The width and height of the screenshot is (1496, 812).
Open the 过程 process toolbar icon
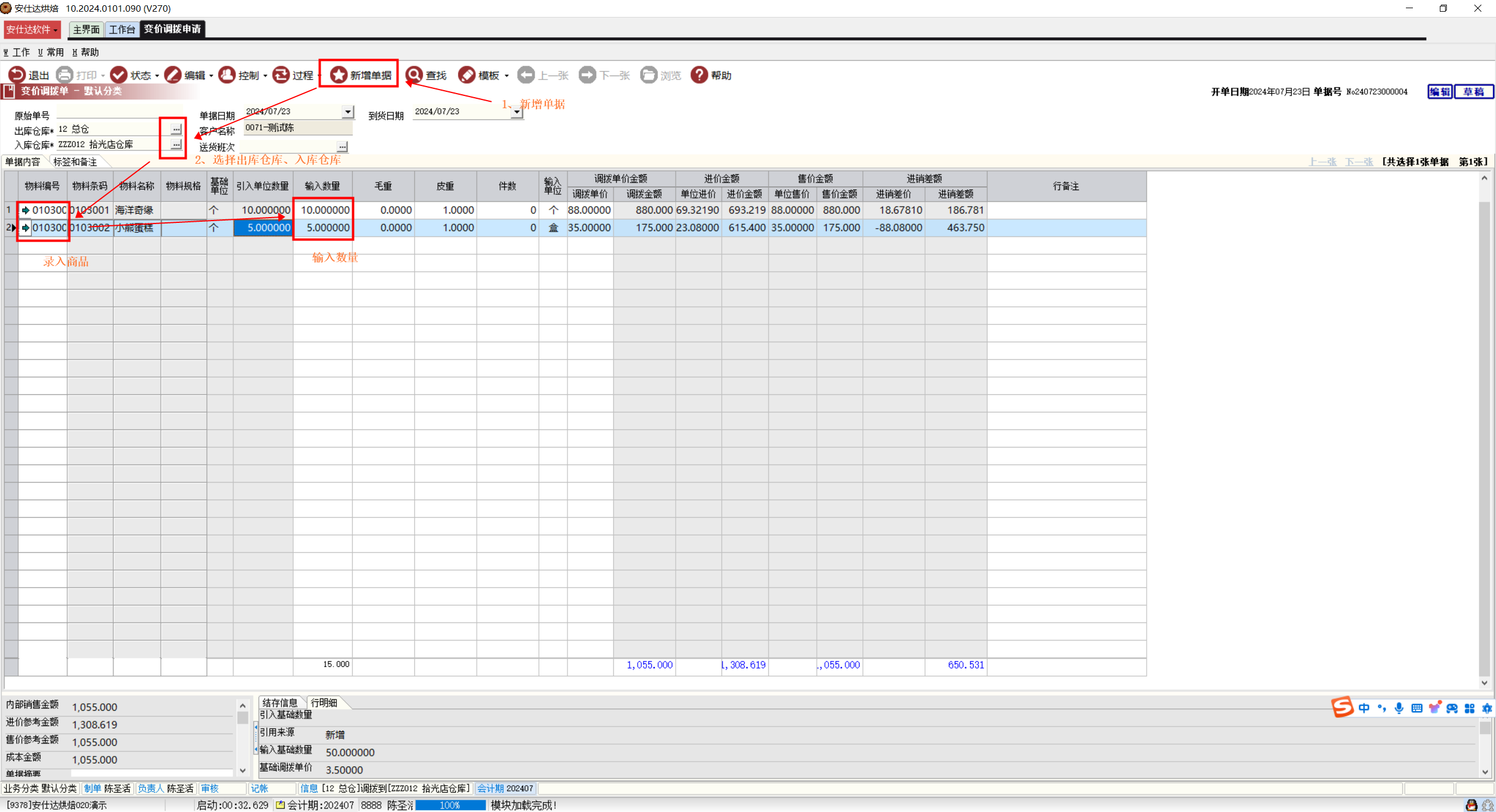point(281,75)
